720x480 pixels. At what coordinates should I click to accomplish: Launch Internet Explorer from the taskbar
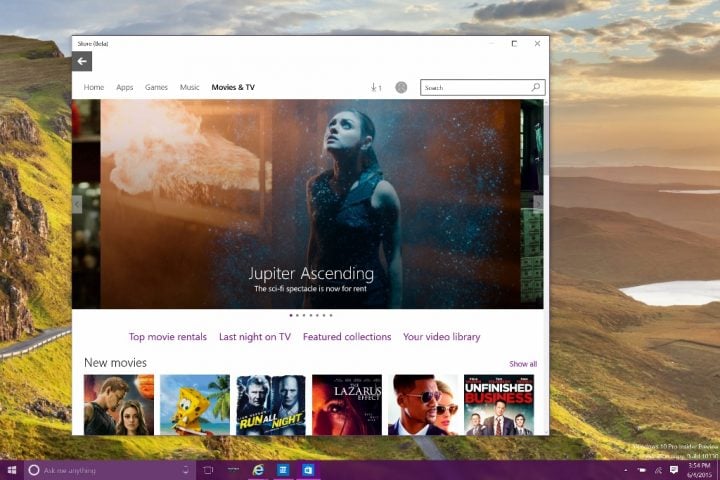259,470
